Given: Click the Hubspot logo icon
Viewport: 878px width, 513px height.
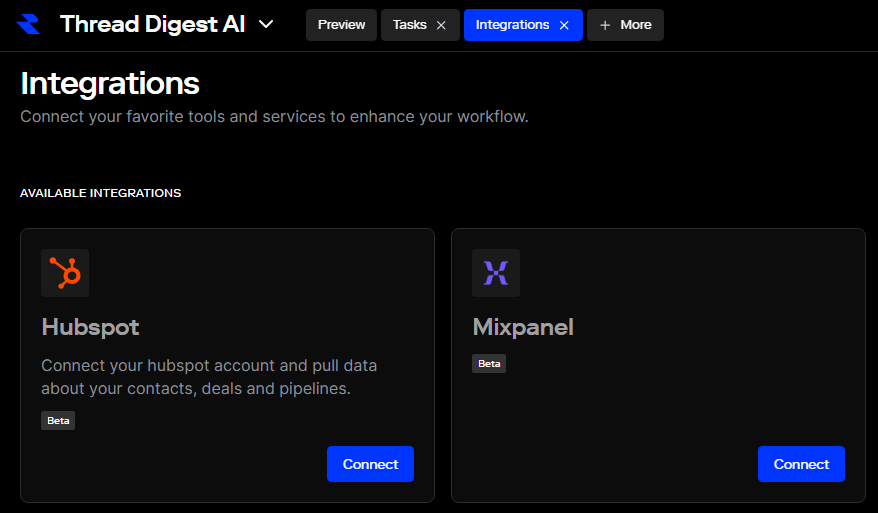Looking at the screenshot, I should pos(65,273).
